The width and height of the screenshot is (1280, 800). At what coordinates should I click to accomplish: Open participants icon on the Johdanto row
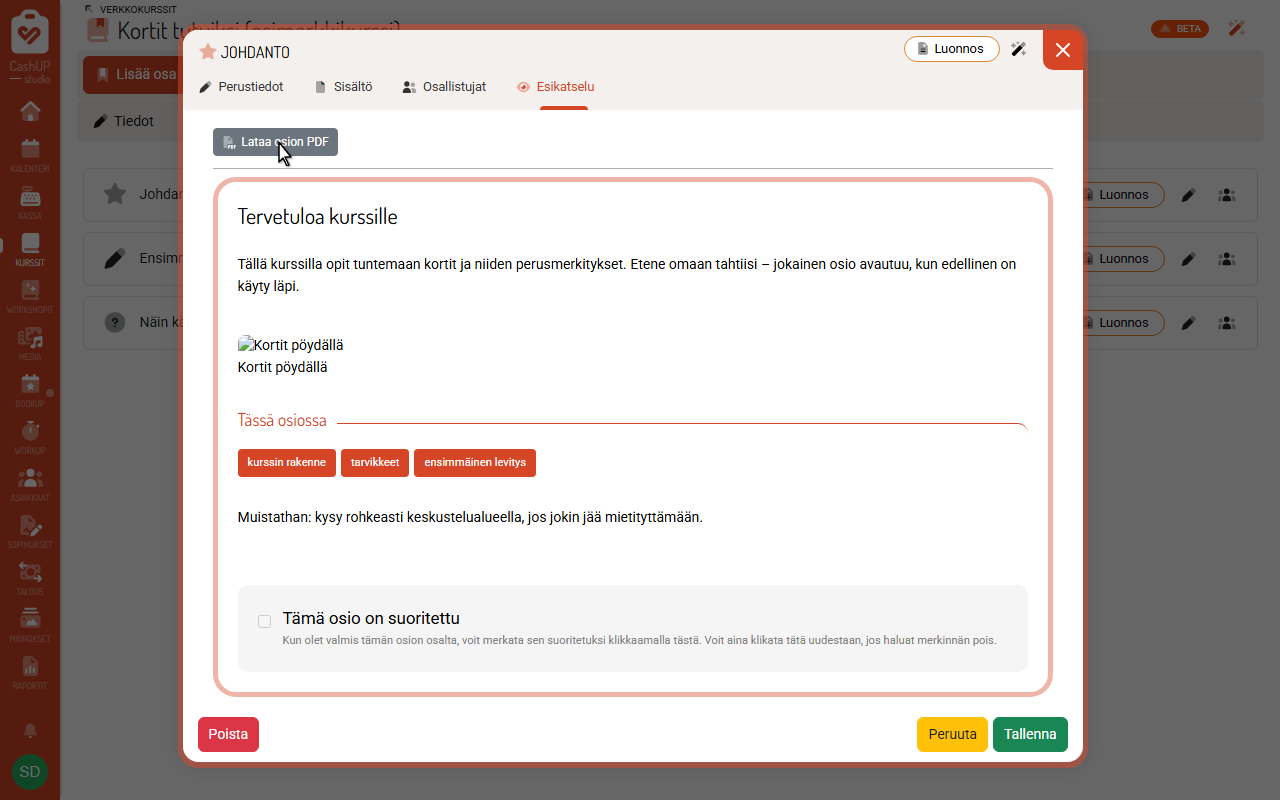click(1226, 195)
